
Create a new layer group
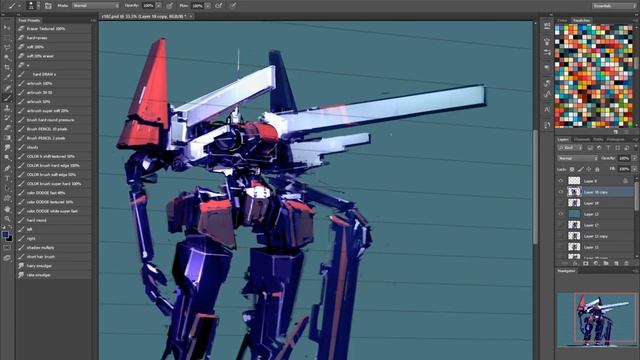coord(606,264)
